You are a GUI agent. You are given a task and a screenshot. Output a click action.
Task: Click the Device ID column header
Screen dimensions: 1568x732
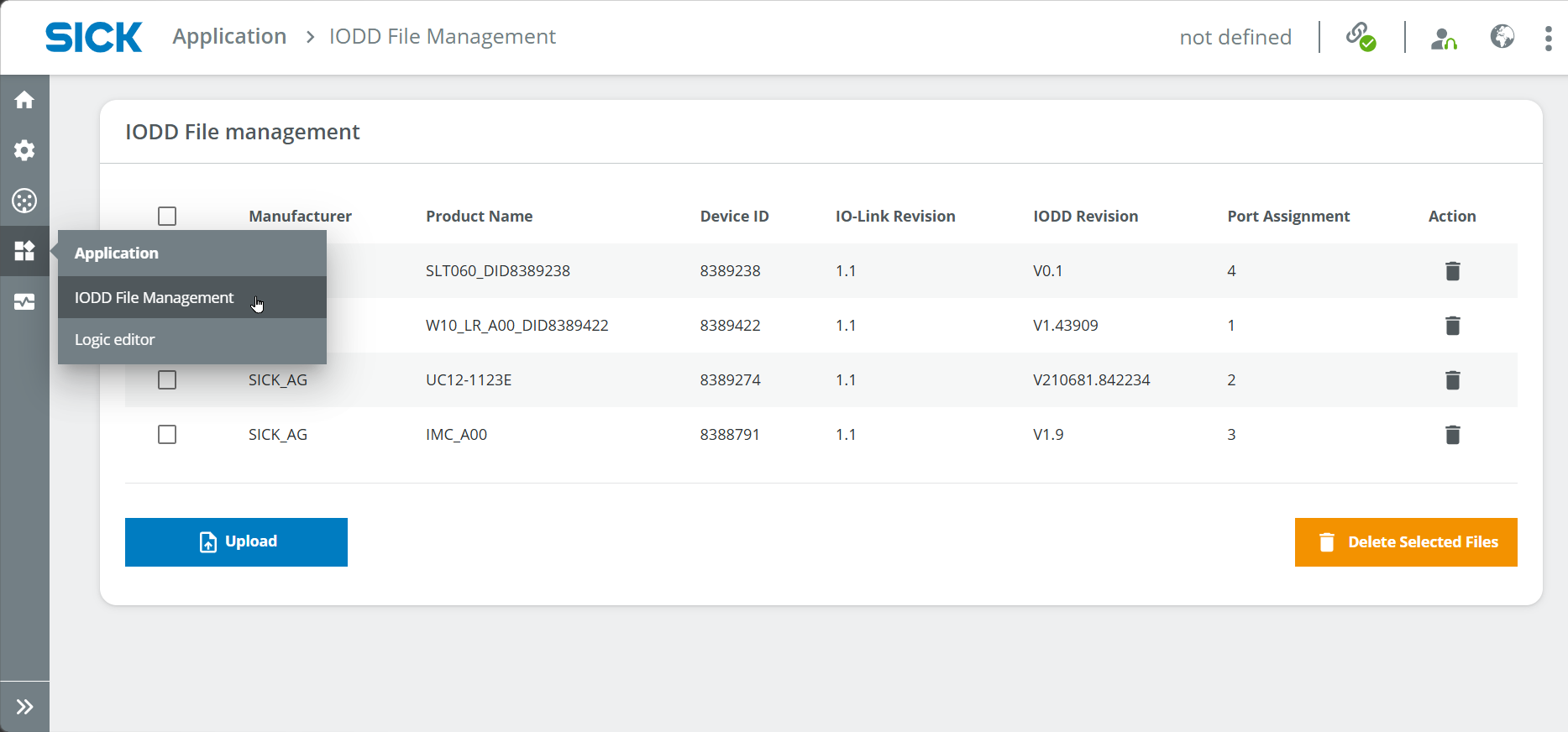[734, 216]
